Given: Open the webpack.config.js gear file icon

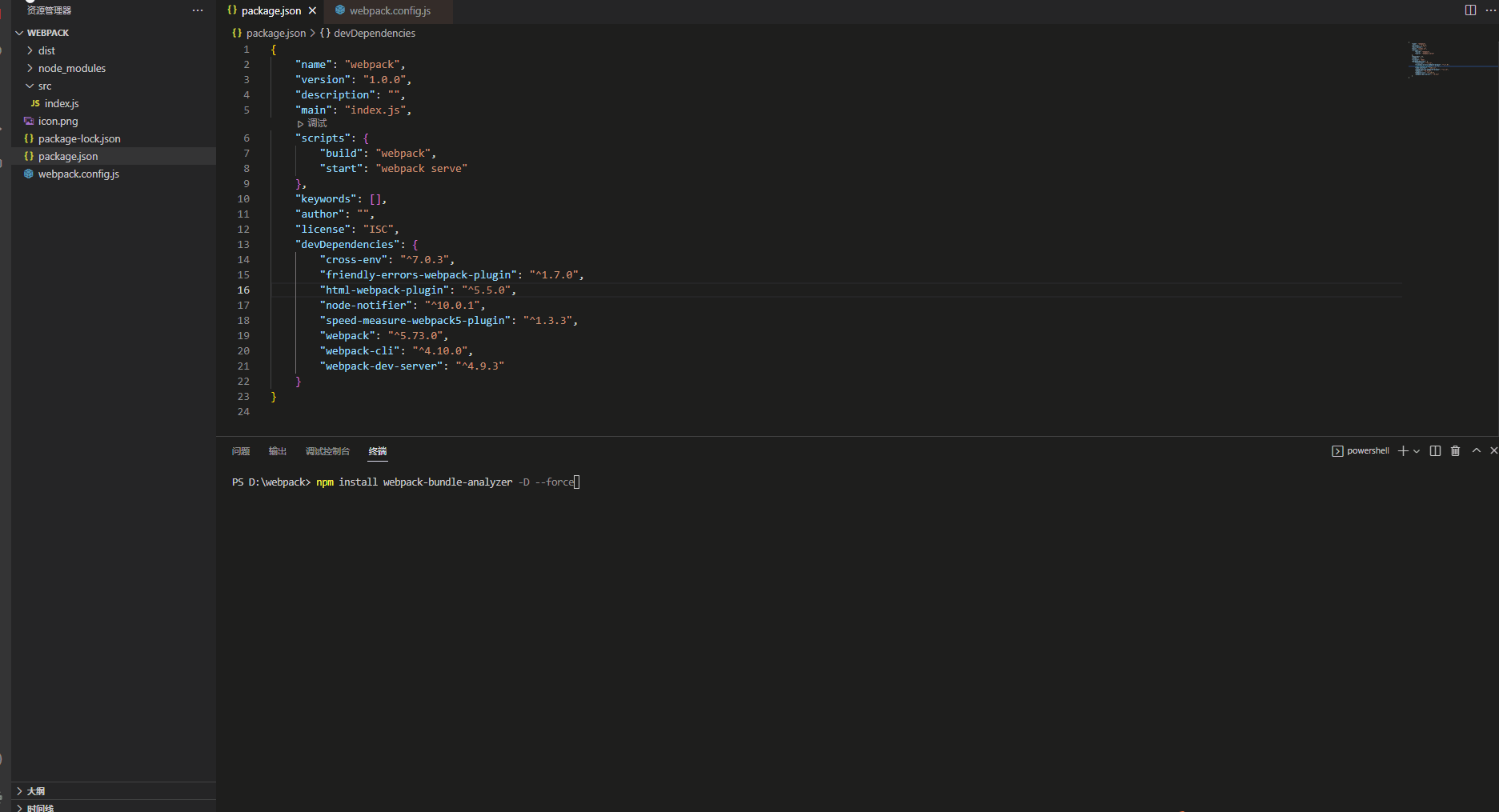Looking at the screenshot, I should coord(29,174).
